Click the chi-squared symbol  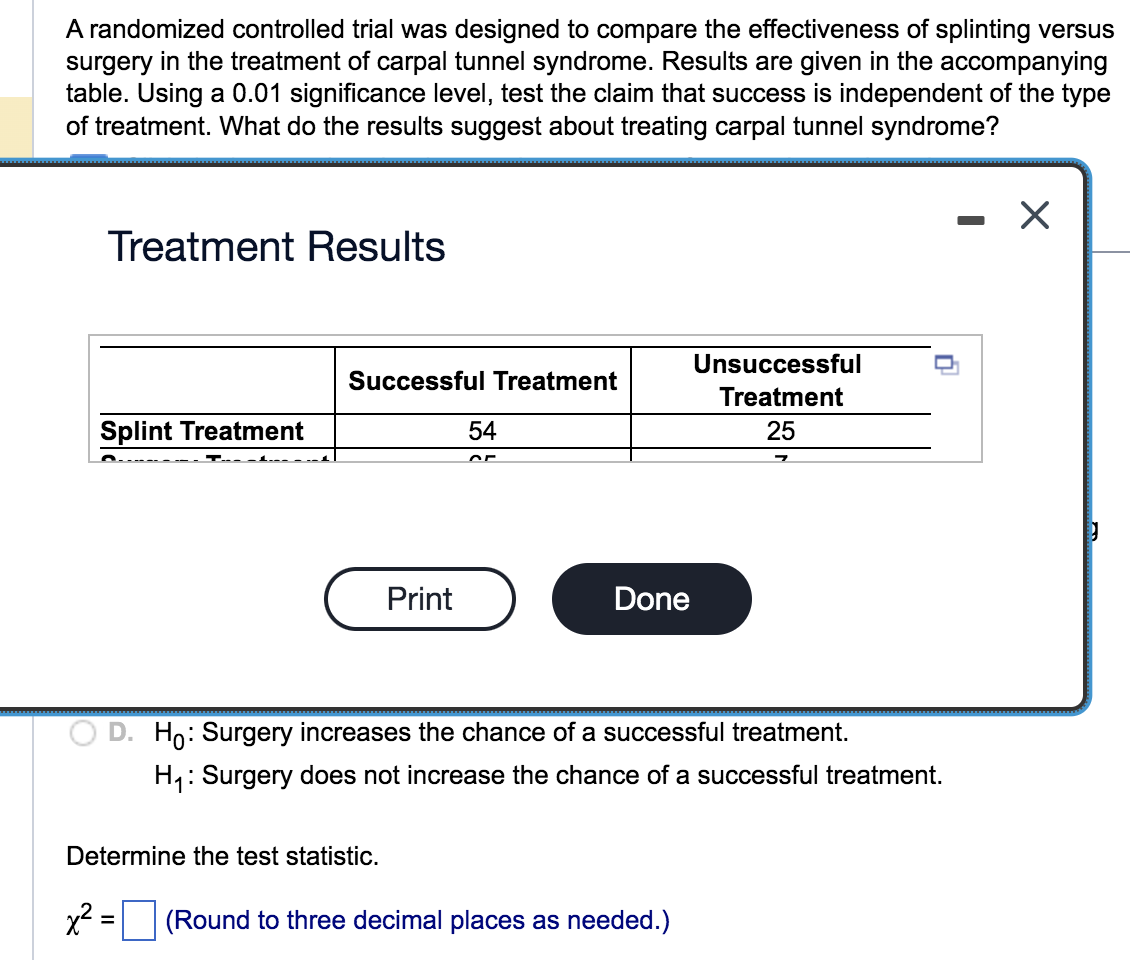(x=75, y=919)
